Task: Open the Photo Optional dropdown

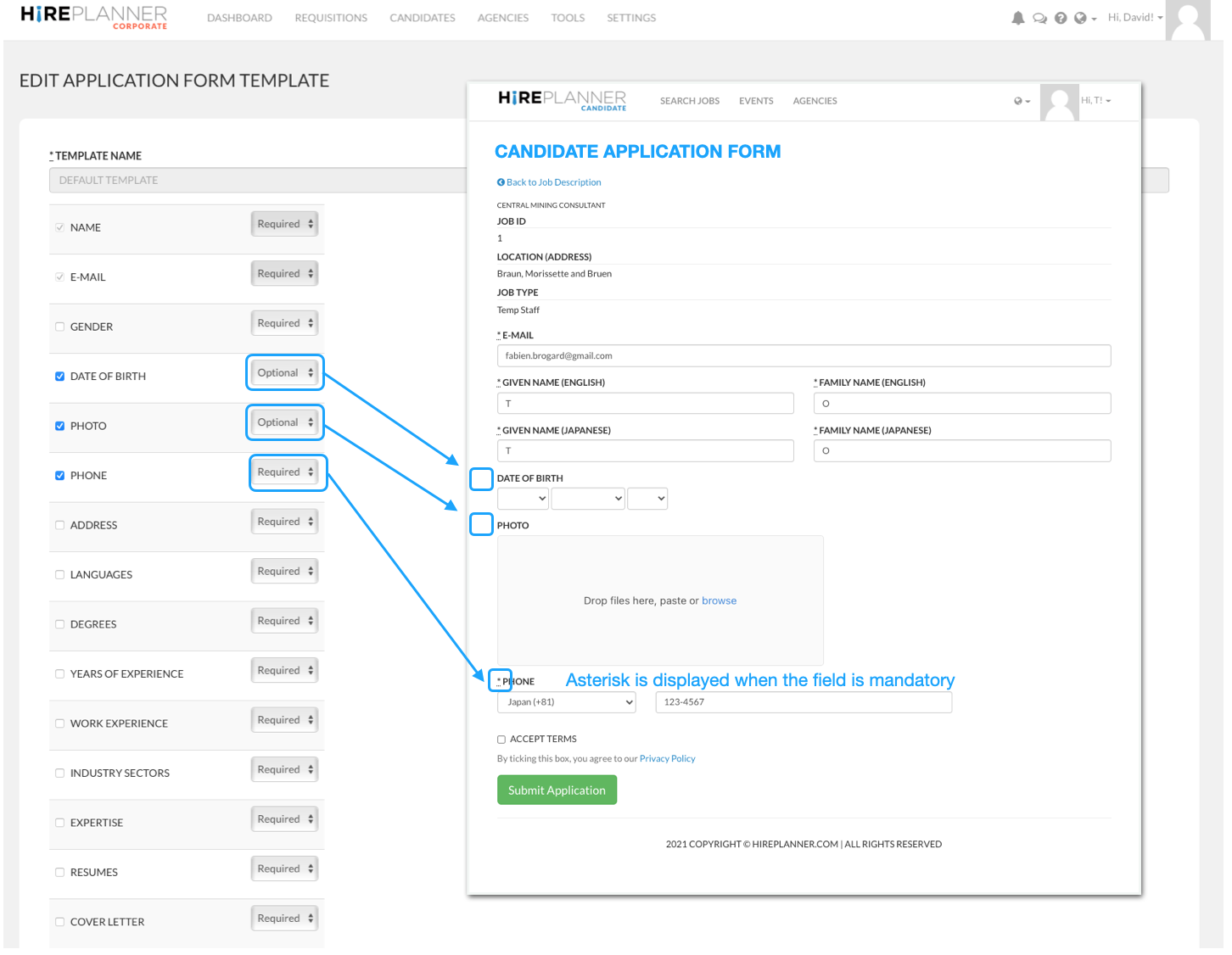Action: click(285, 422)
